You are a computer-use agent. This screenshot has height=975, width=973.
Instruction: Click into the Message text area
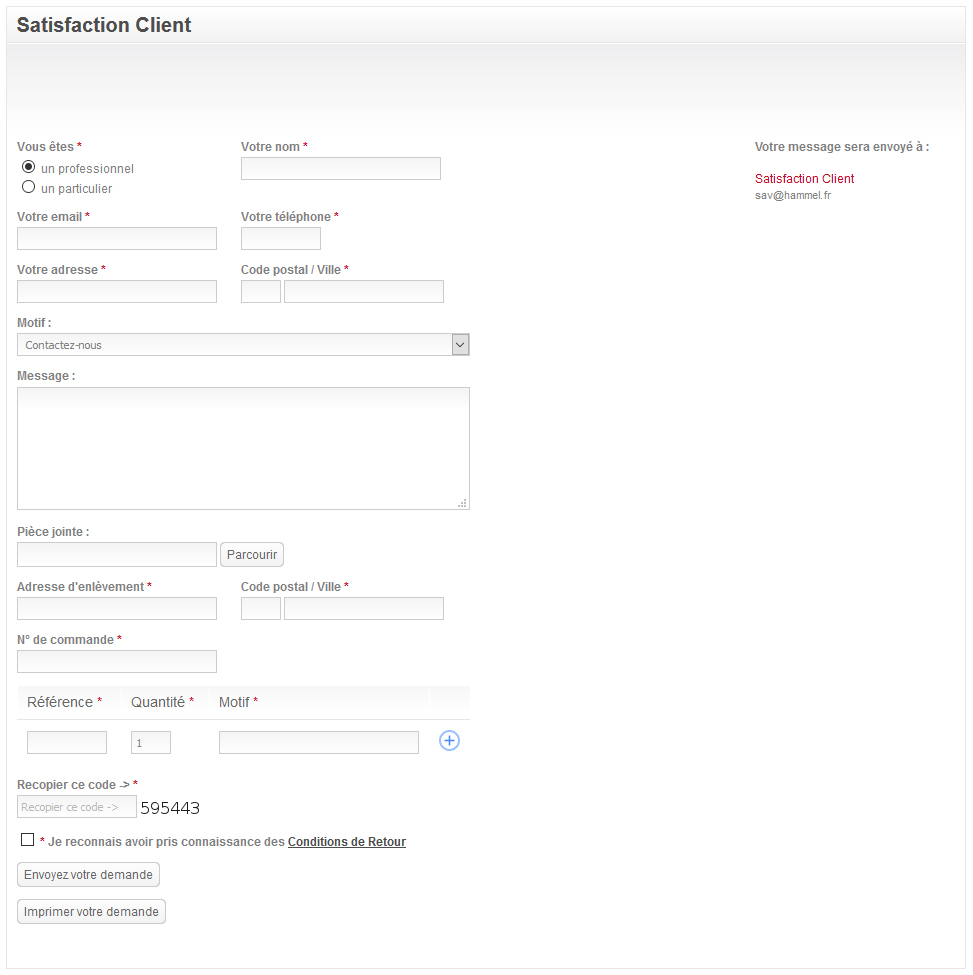coord(243,448)
